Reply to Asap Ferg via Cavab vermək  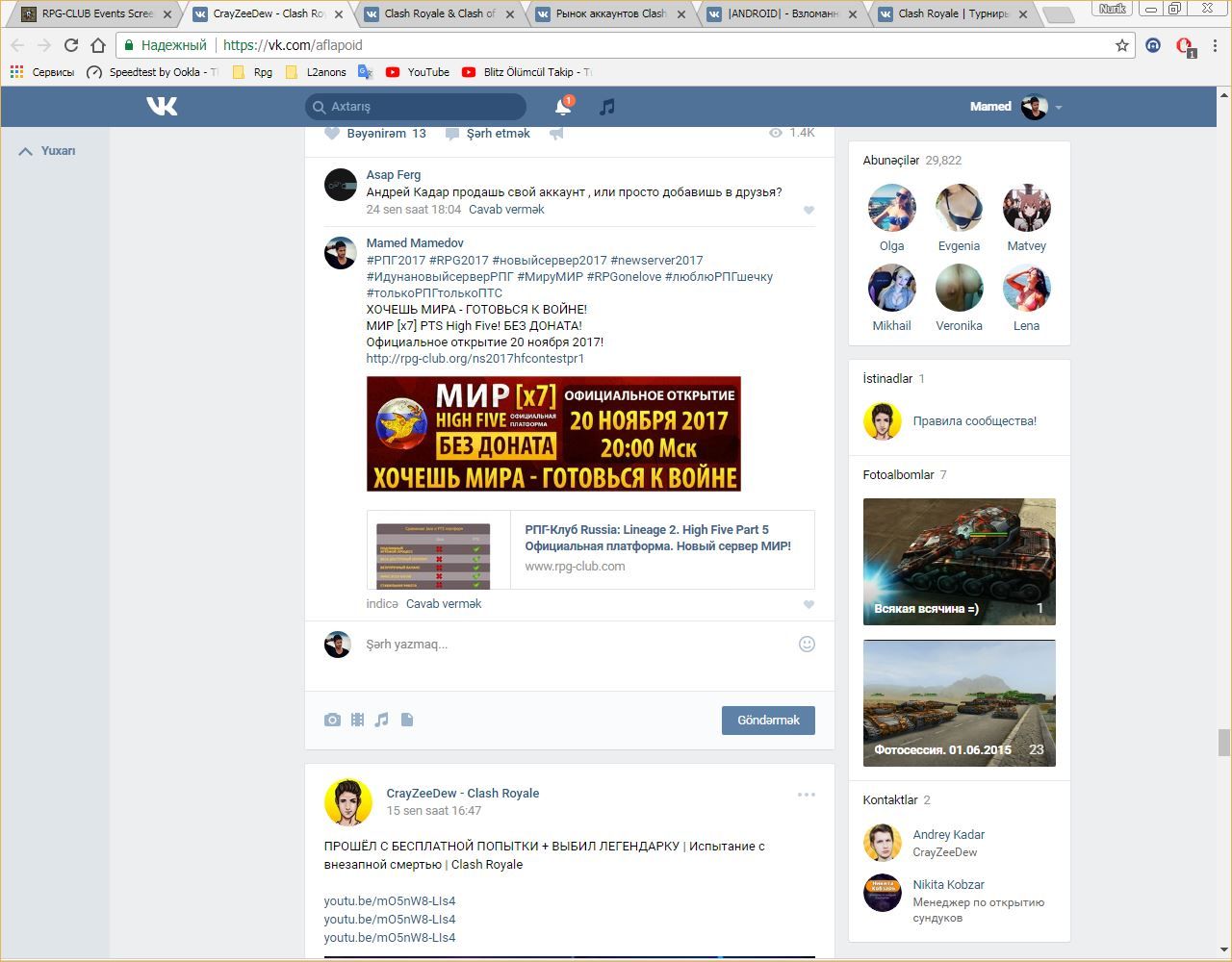click(x=506, y=210)
